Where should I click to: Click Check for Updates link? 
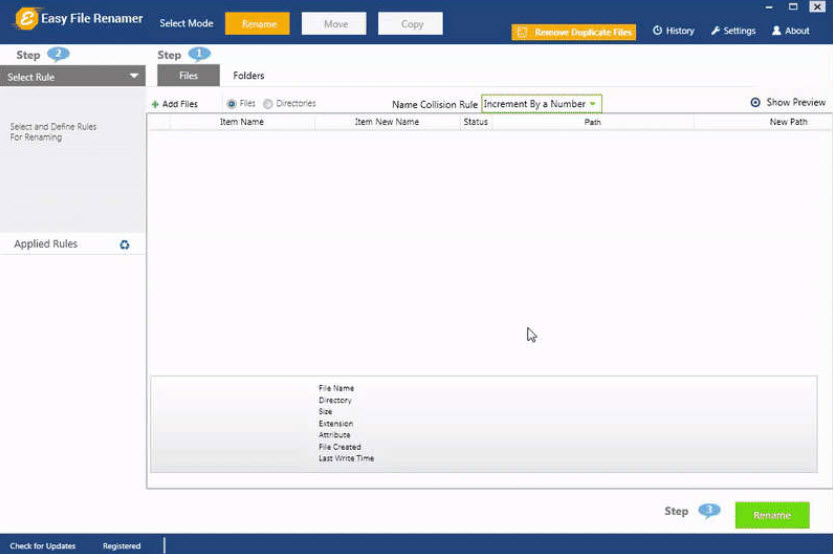click(42, 546)
